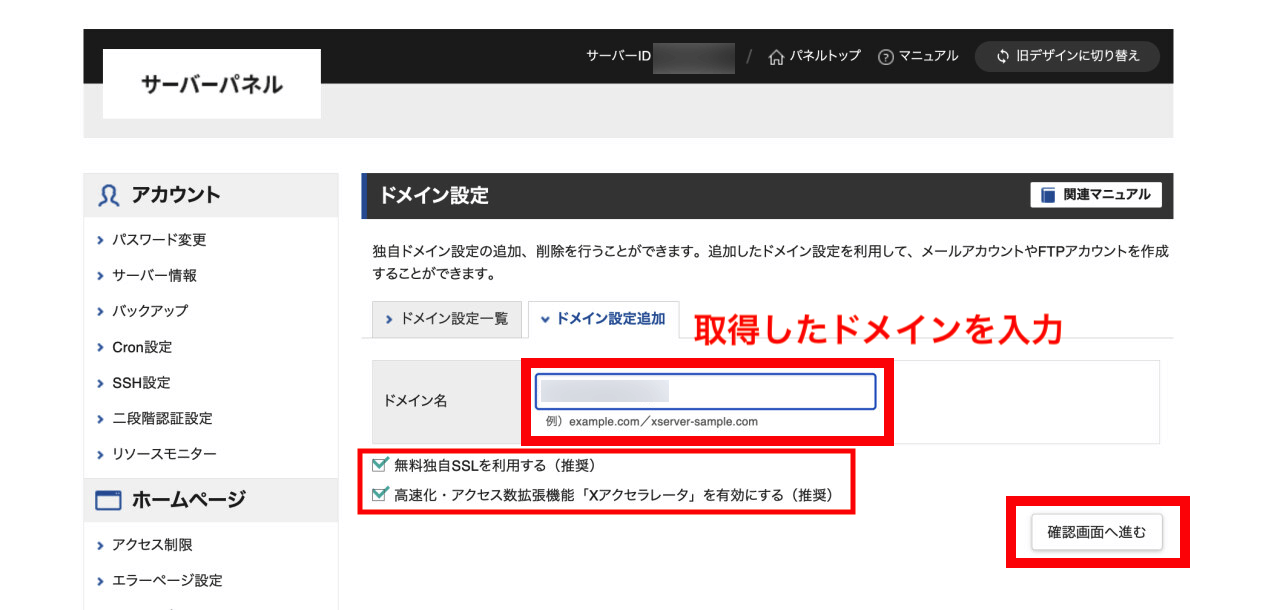
Task: Click the chevron on ドメイン設定追加 tab
Action: (x=544, y=319)
